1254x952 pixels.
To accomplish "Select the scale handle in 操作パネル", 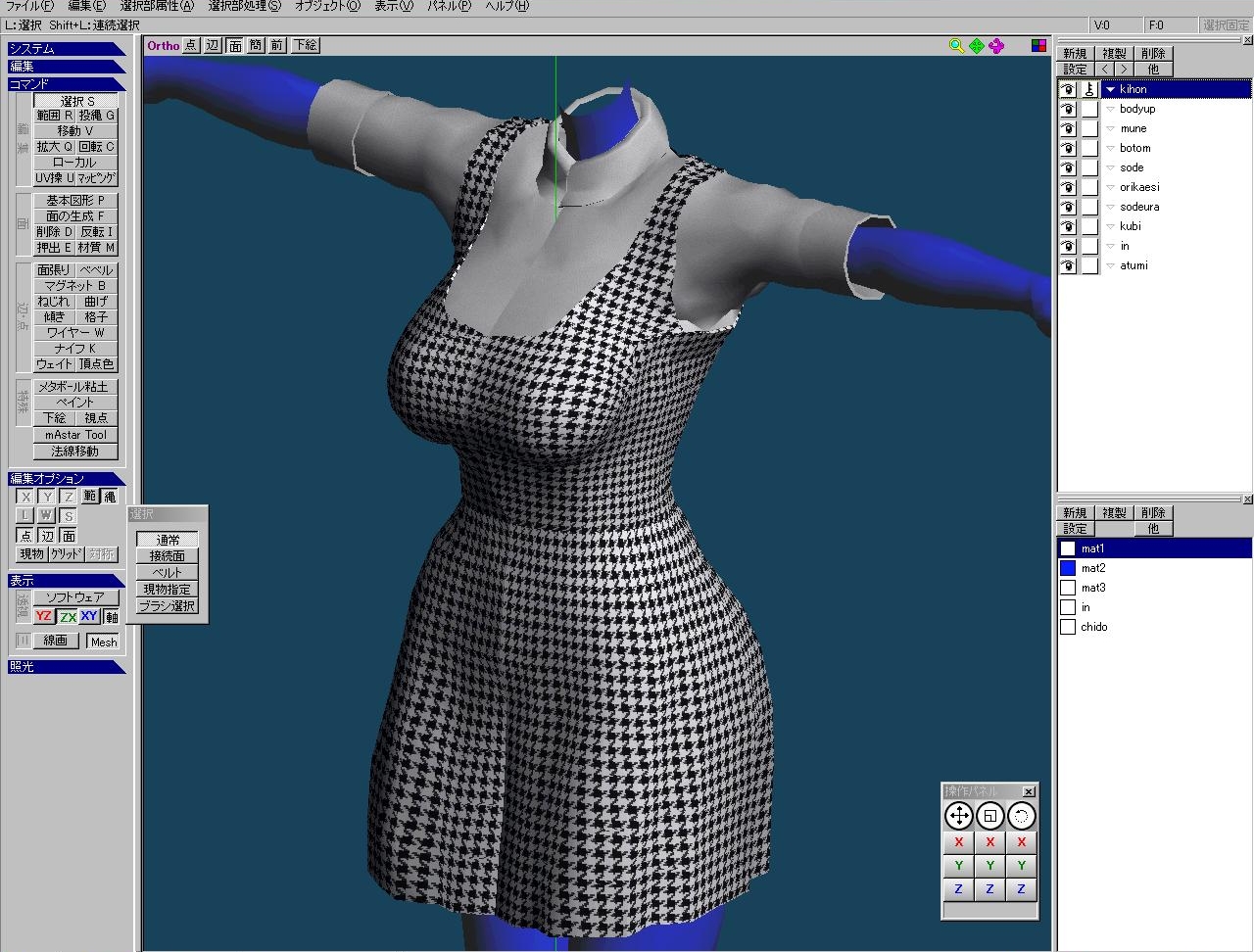I will tap(989, 816).
